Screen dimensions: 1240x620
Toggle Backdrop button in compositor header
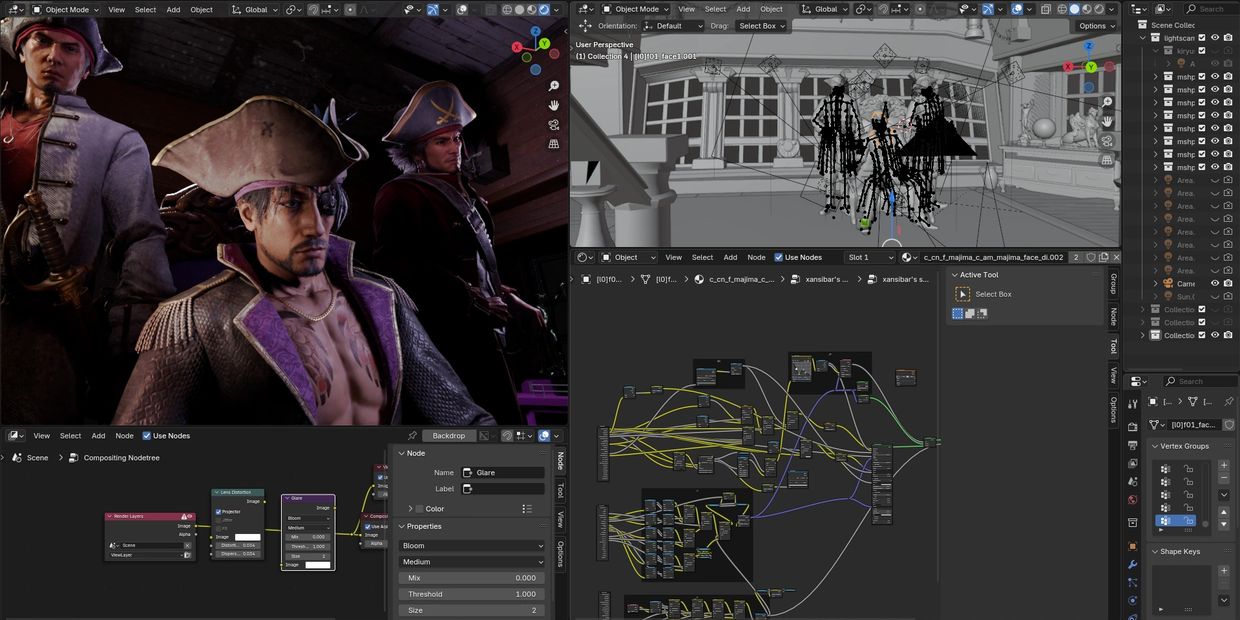449,436
